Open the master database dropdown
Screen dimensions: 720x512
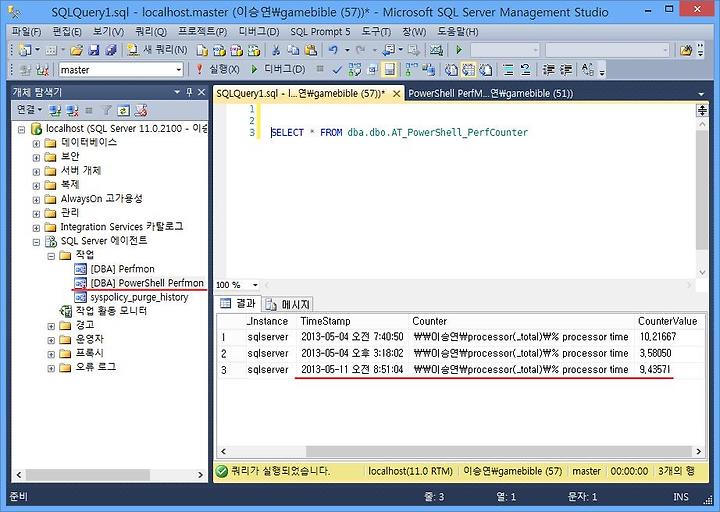click(x=179, y=70)
